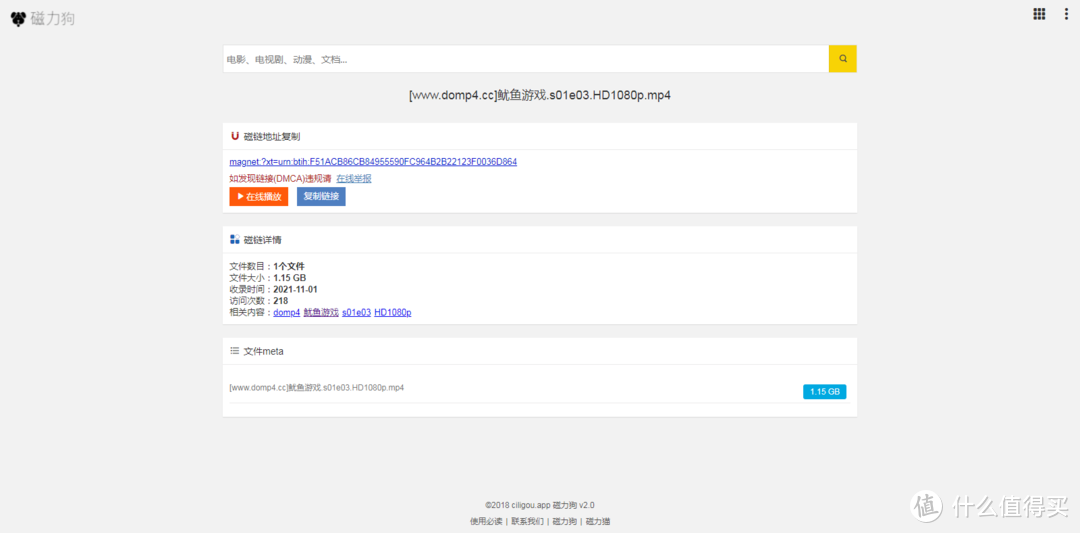
Task: Click the 在线举报 report link
Action: [353, 179]
